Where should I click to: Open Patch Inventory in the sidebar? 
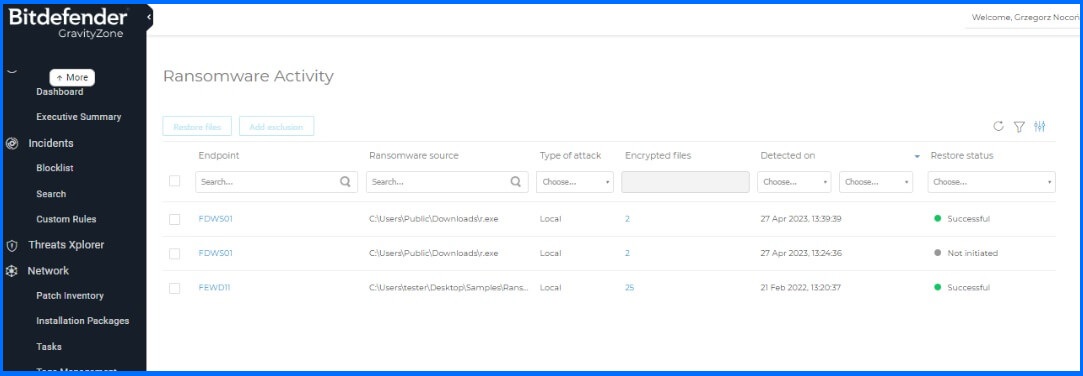[70, 296]
